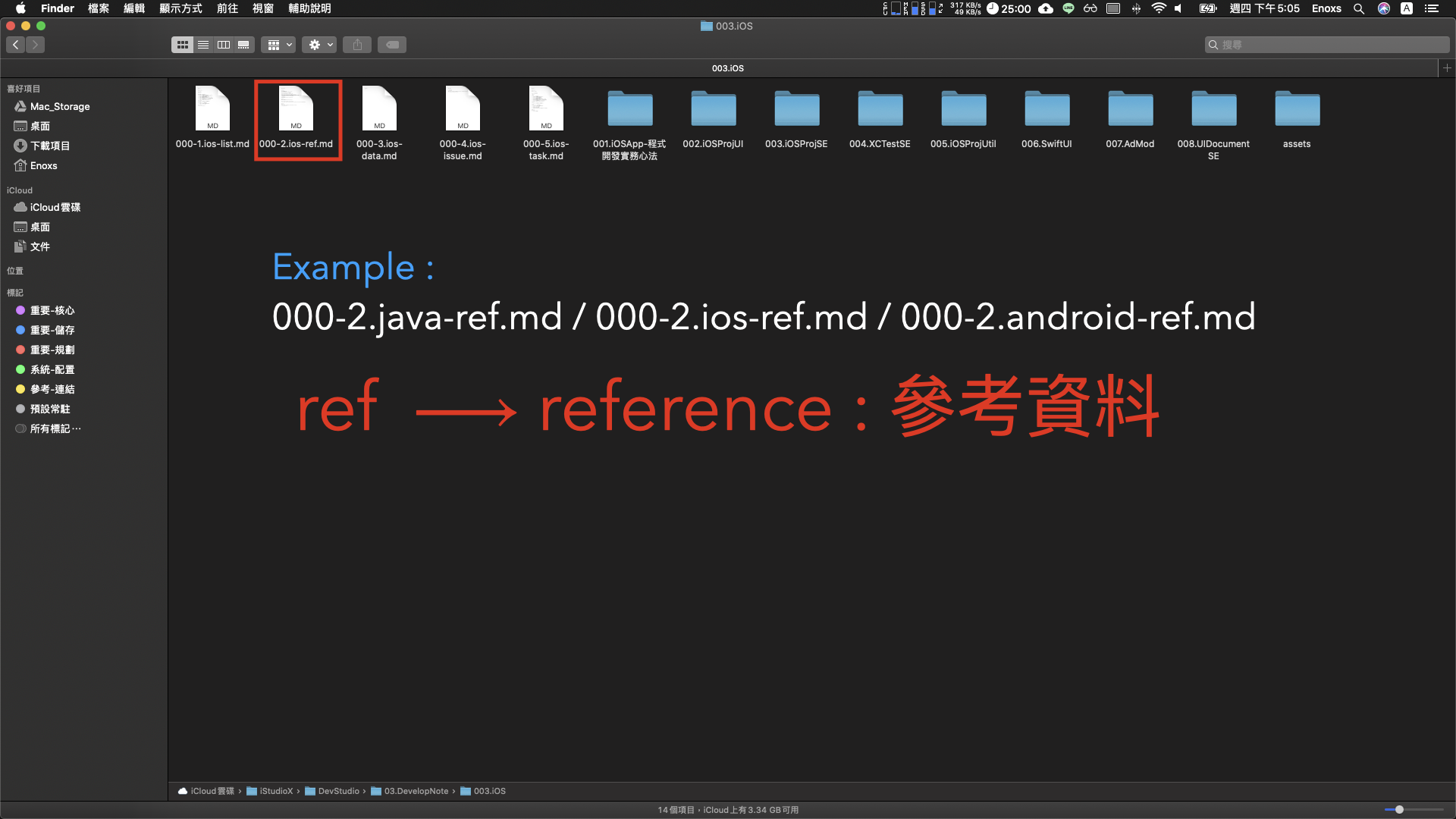
Task: Click the Share toolbar button
Action: pos(357,45)
